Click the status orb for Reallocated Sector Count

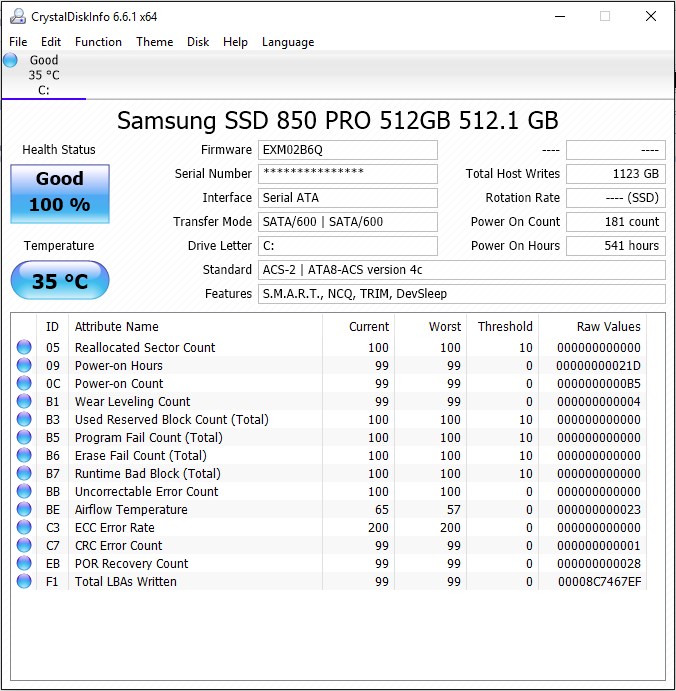click(x=24, y=347)
